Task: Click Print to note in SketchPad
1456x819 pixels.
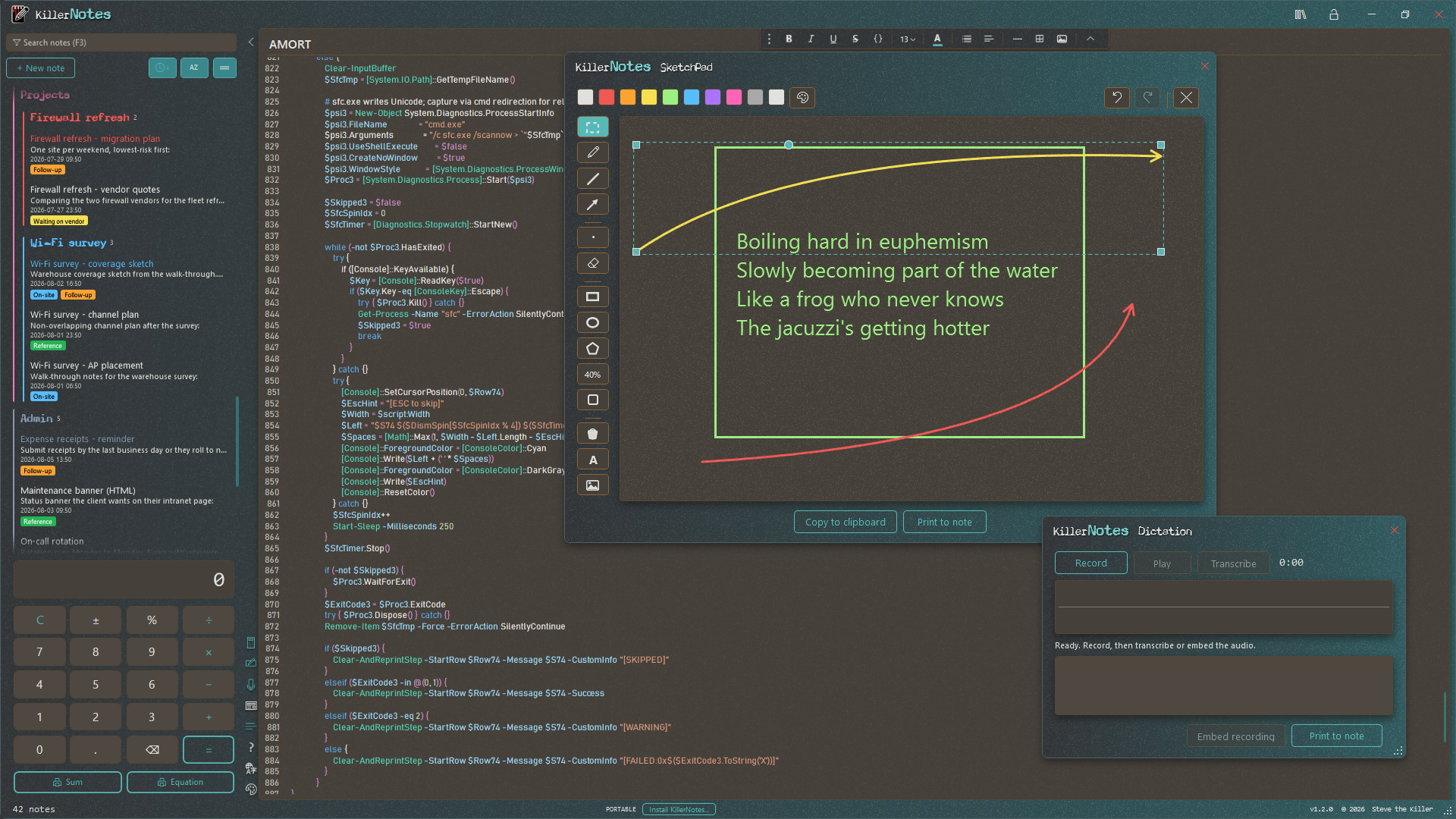Action: pos(945,522)
